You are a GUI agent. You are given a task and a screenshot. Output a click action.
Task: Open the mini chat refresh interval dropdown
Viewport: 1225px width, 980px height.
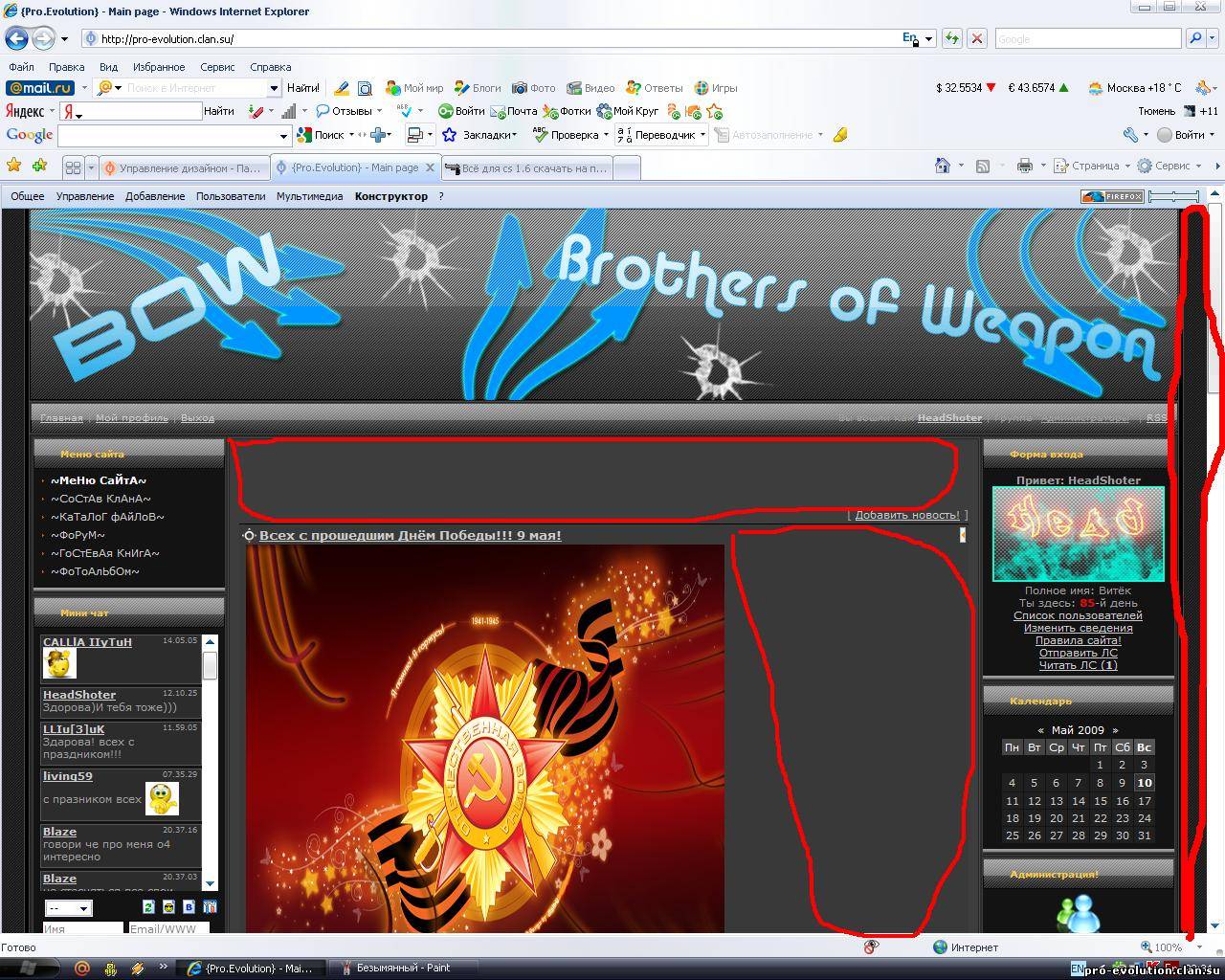click(68, 908)
